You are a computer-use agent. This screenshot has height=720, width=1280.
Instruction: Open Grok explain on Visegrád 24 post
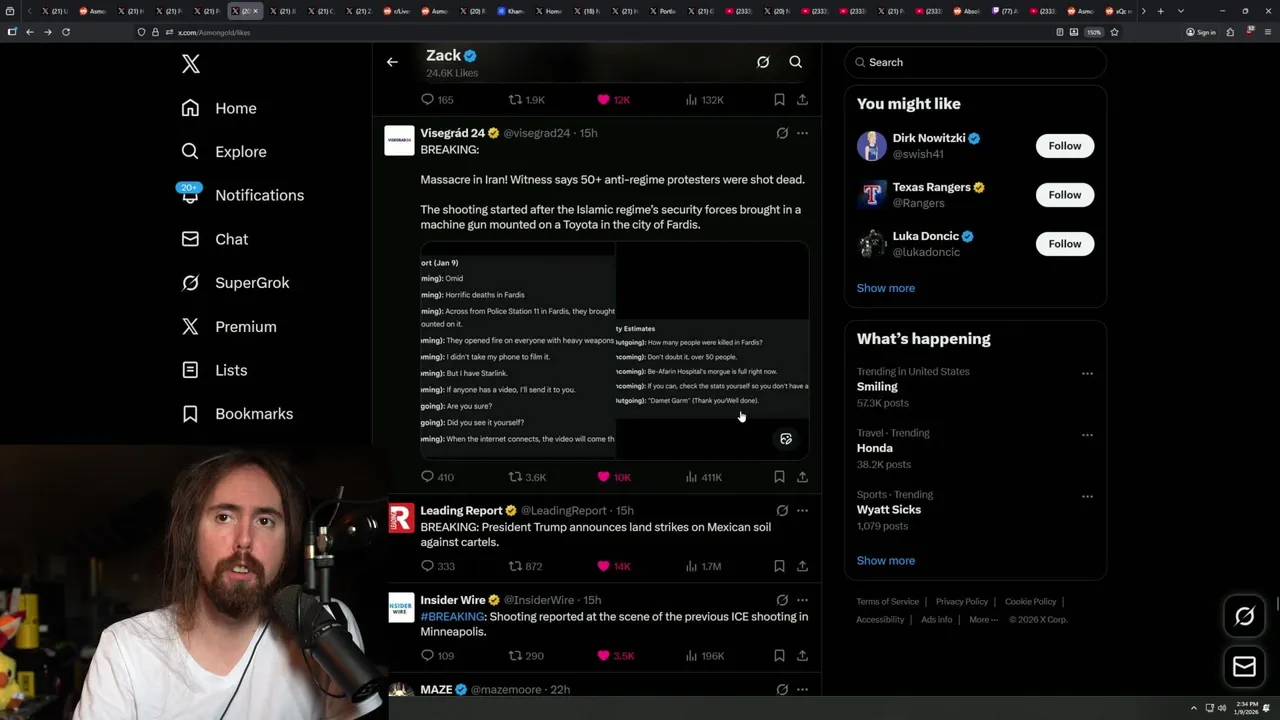[x=782, y=133]
